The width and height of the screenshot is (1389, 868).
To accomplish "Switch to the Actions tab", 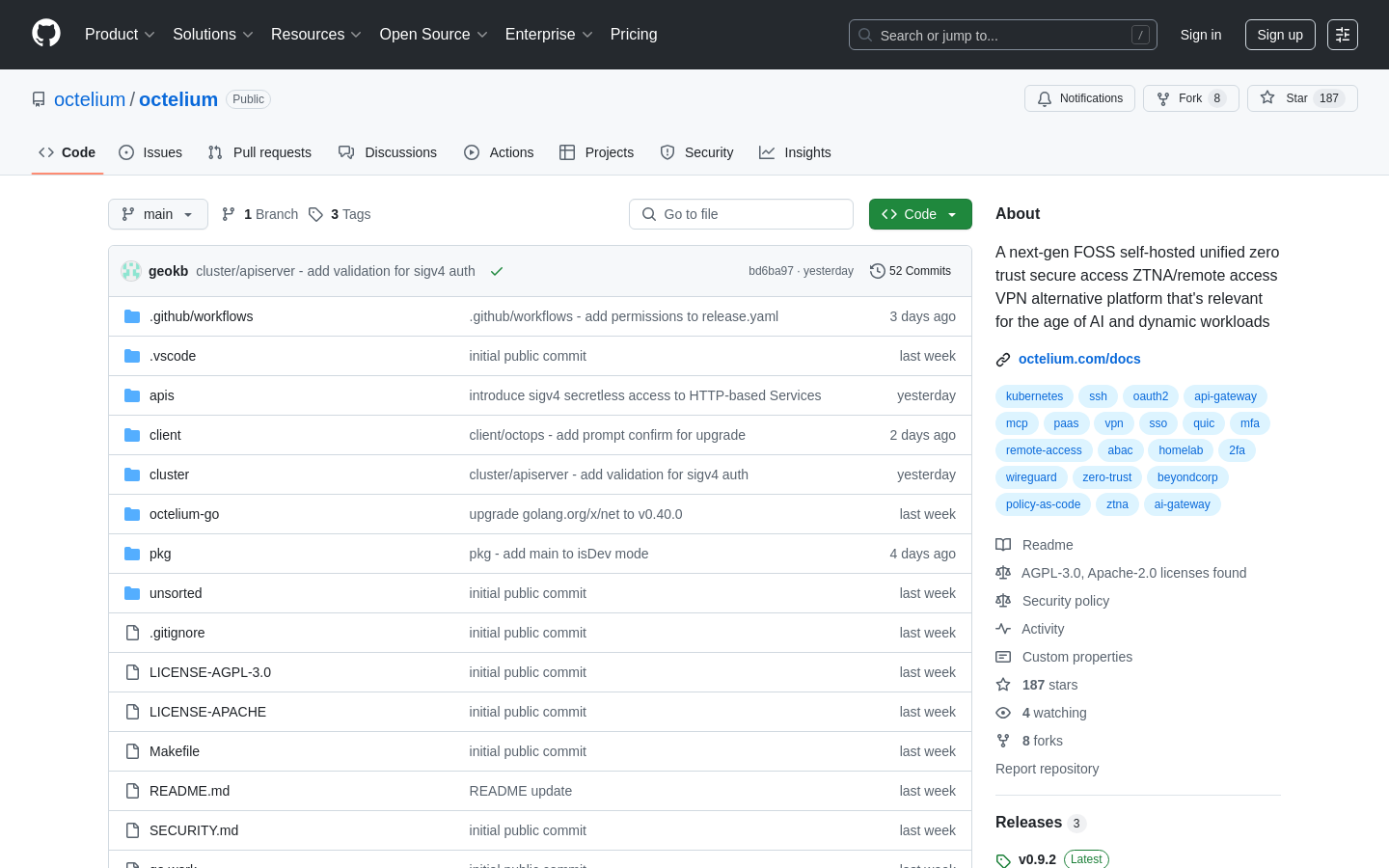I will [x=499, y=152].
